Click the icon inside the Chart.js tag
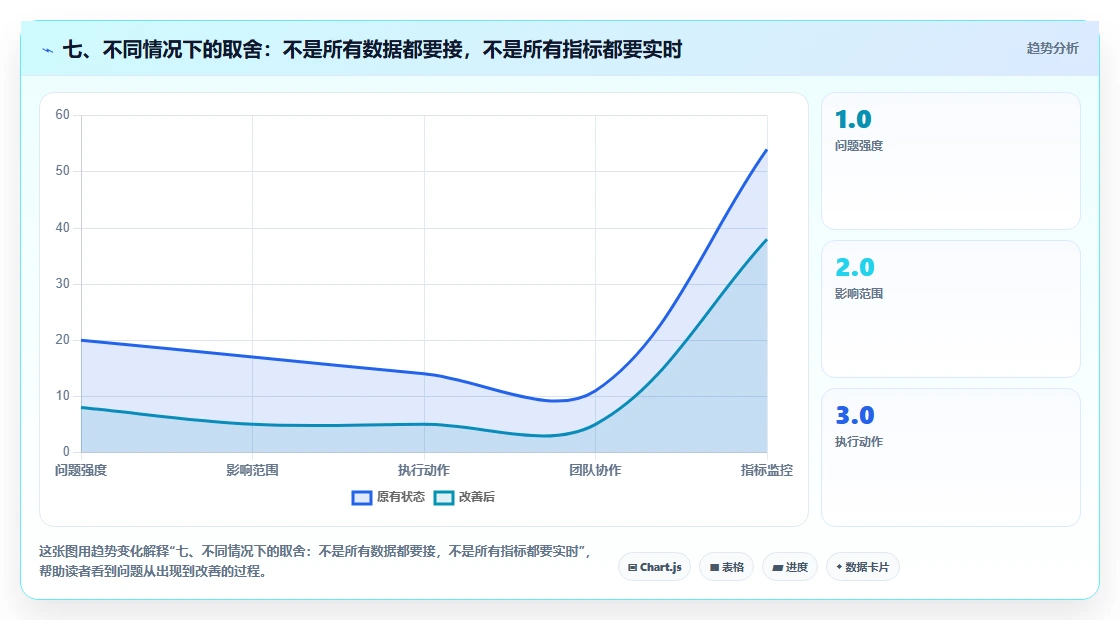 pos(632,568)
